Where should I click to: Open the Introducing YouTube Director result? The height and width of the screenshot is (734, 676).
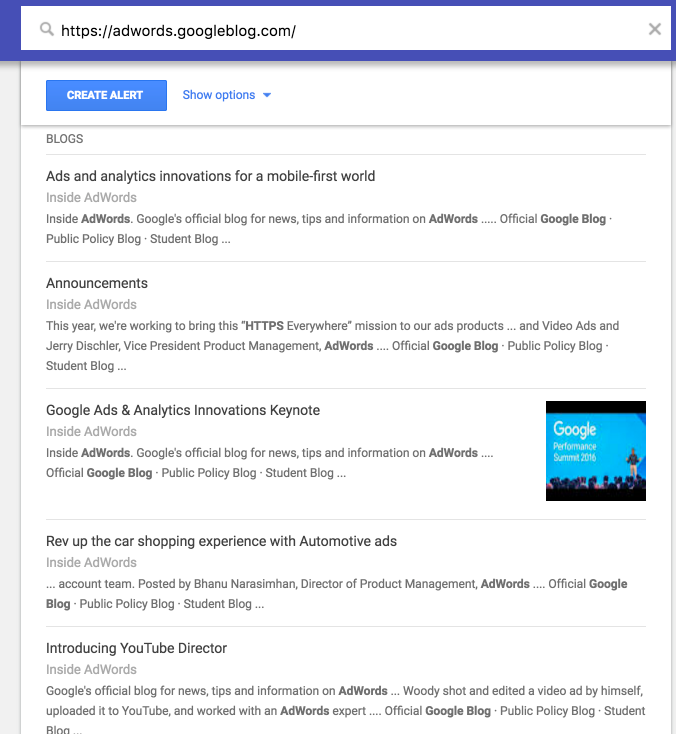136,648
